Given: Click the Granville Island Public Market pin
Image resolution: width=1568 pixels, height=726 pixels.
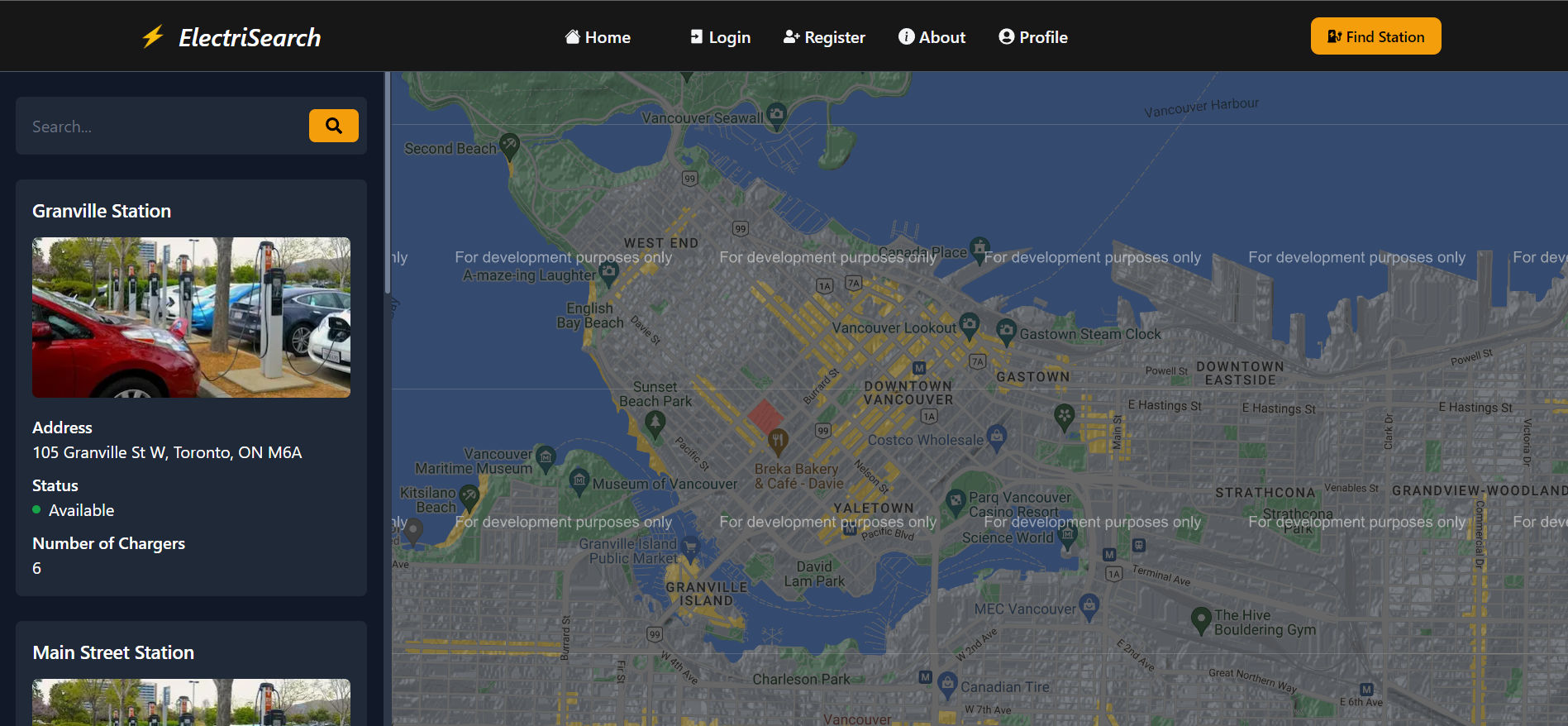Looking at the screenshot, I should 689,547.
